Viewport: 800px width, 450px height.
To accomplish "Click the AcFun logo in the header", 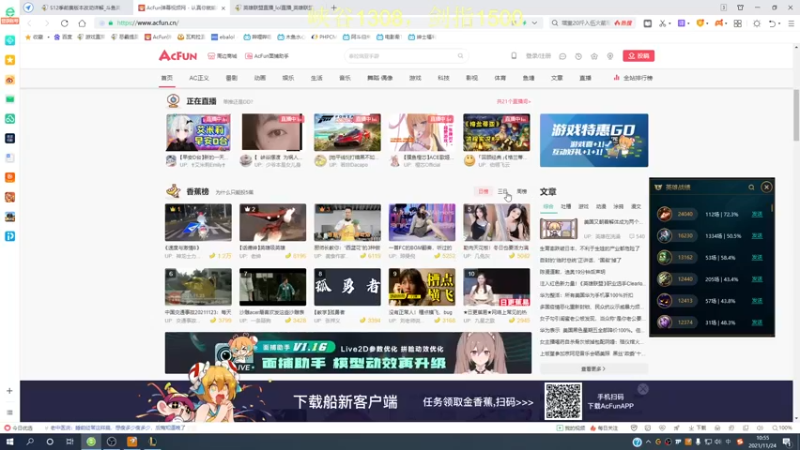I will pos(178,56).
